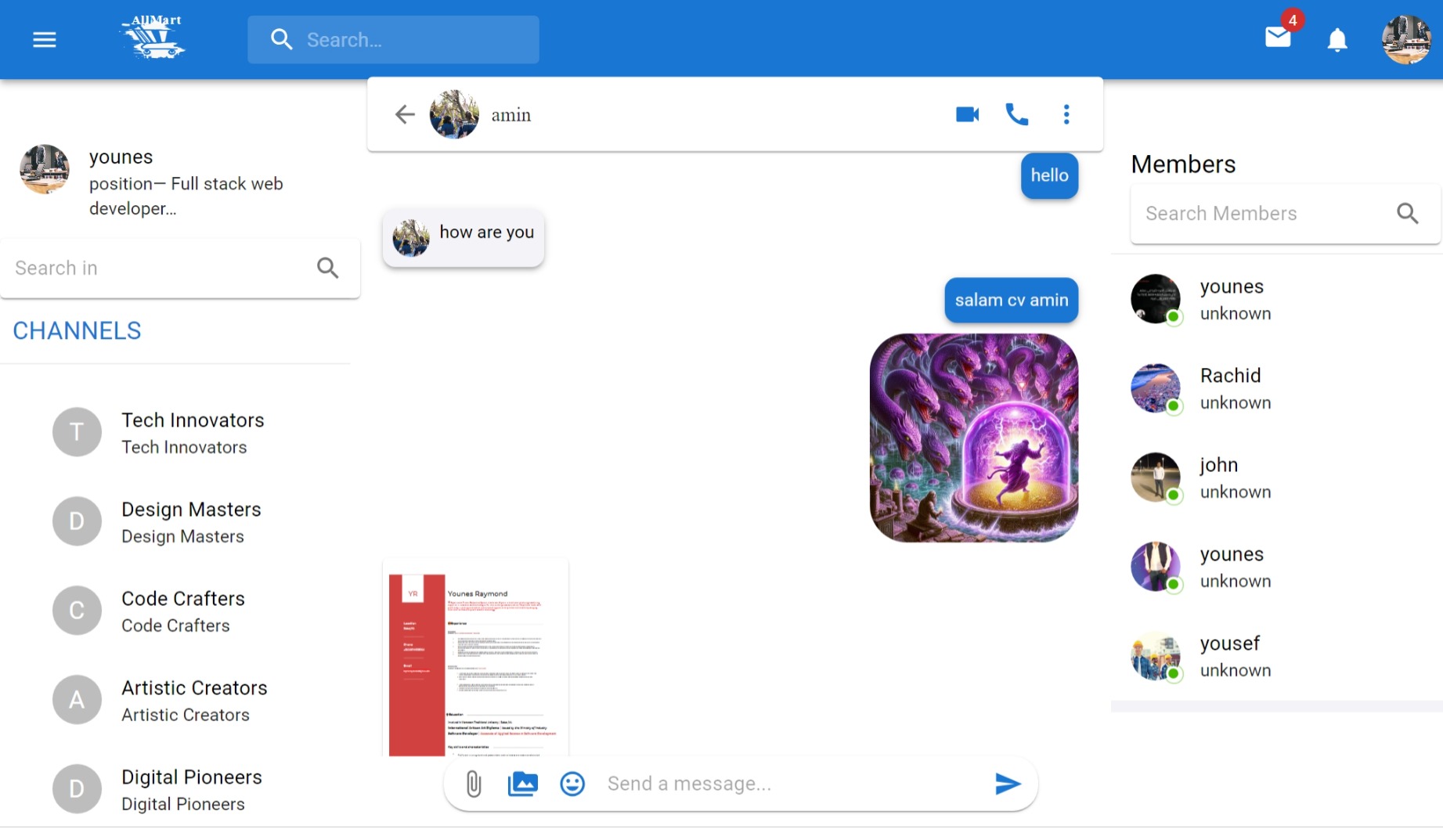Select member yousef
The width and height of the screenshot is (1443, 840).
1276,656
